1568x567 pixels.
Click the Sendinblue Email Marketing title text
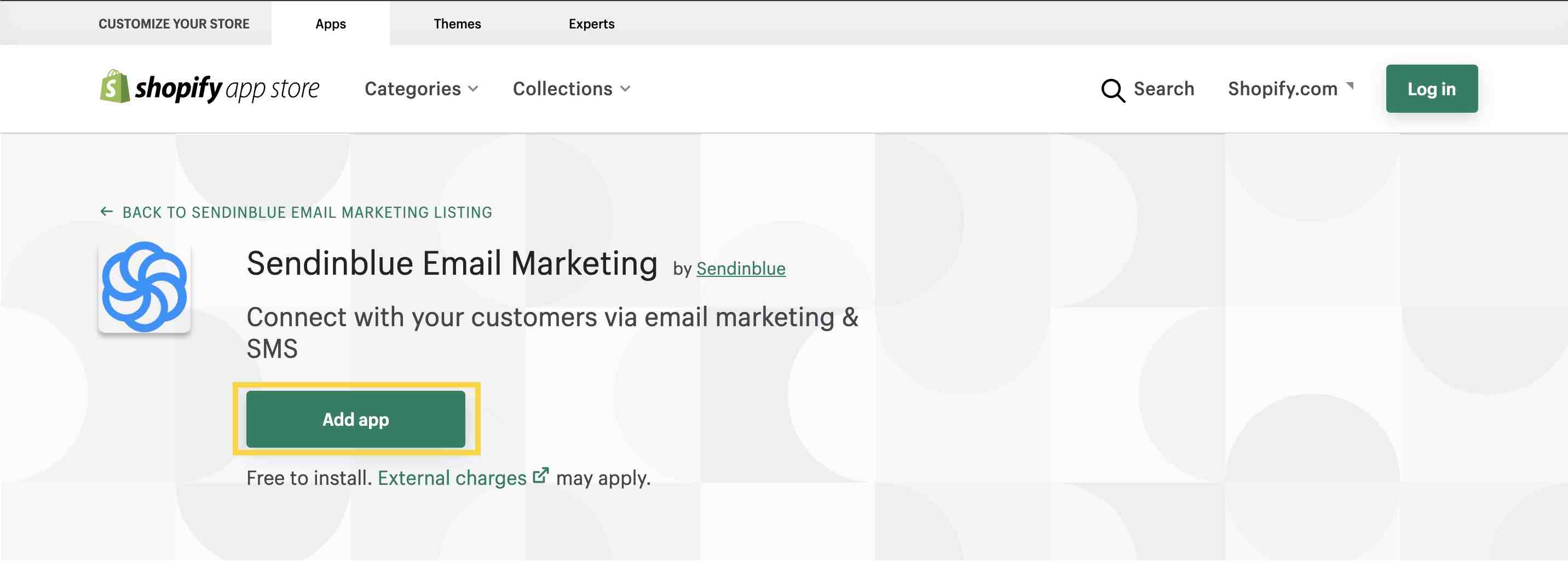coord(452,264)
